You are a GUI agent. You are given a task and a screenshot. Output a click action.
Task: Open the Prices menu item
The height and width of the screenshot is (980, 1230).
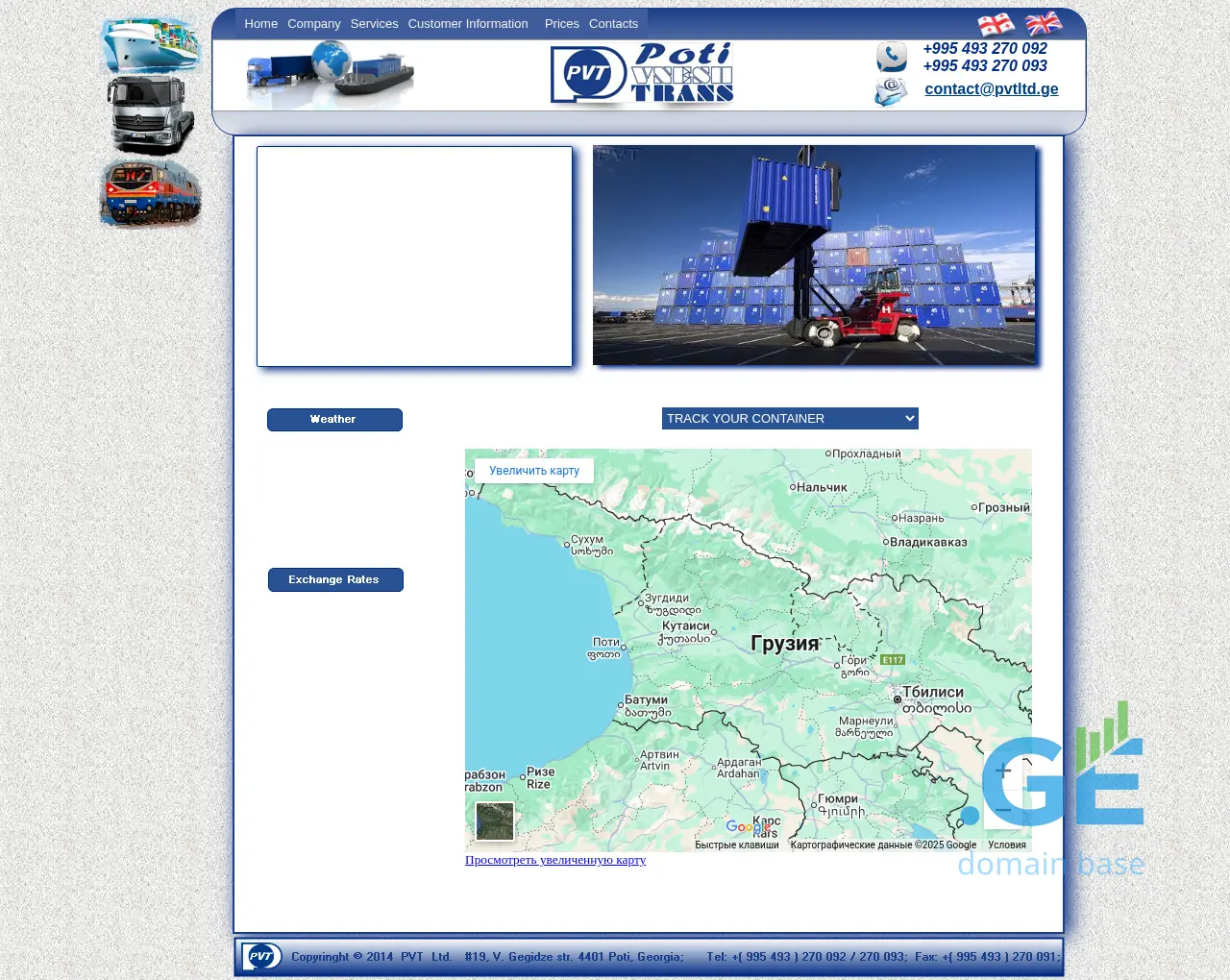[x=561, y=24]
